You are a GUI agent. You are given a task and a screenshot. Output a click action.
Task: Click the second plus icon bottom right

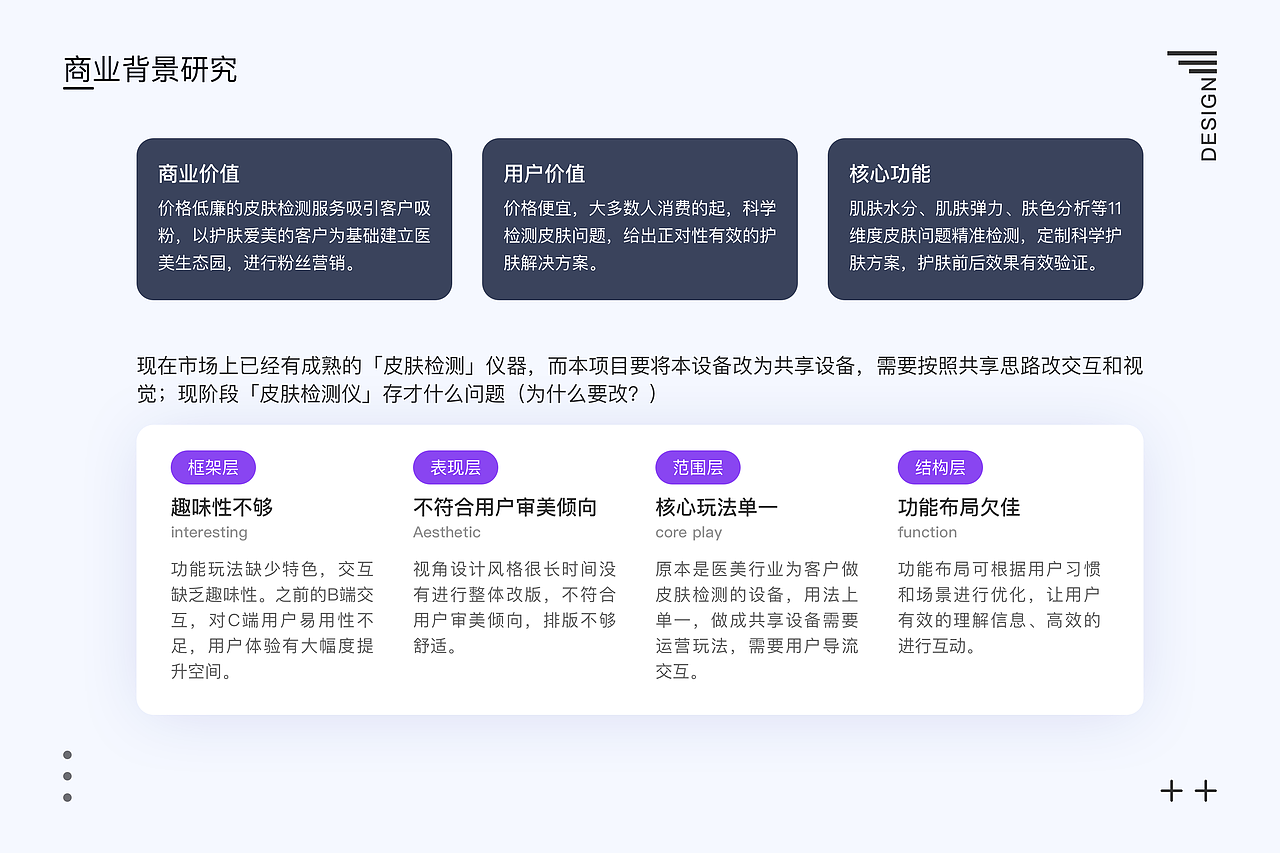point(1206,790)
